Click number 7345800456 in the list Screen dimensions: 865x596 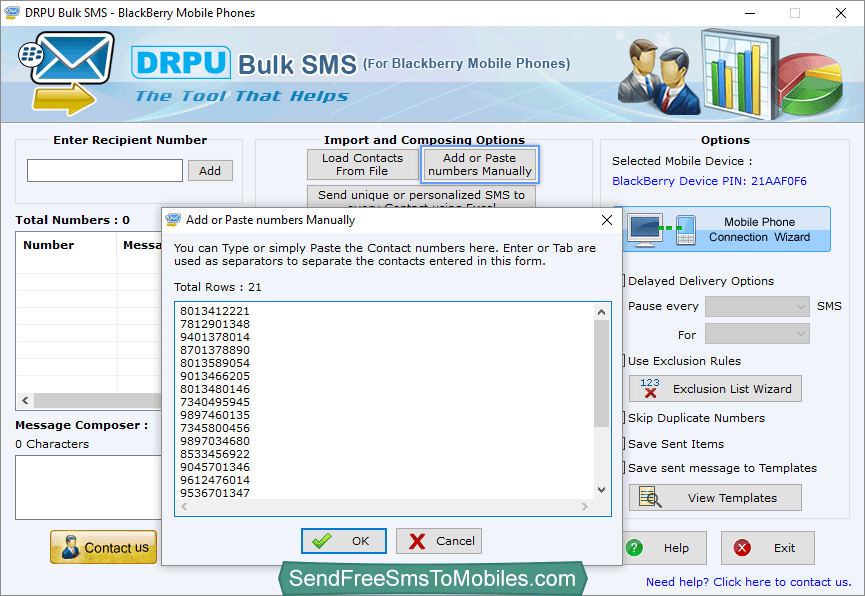click(215, 428)
